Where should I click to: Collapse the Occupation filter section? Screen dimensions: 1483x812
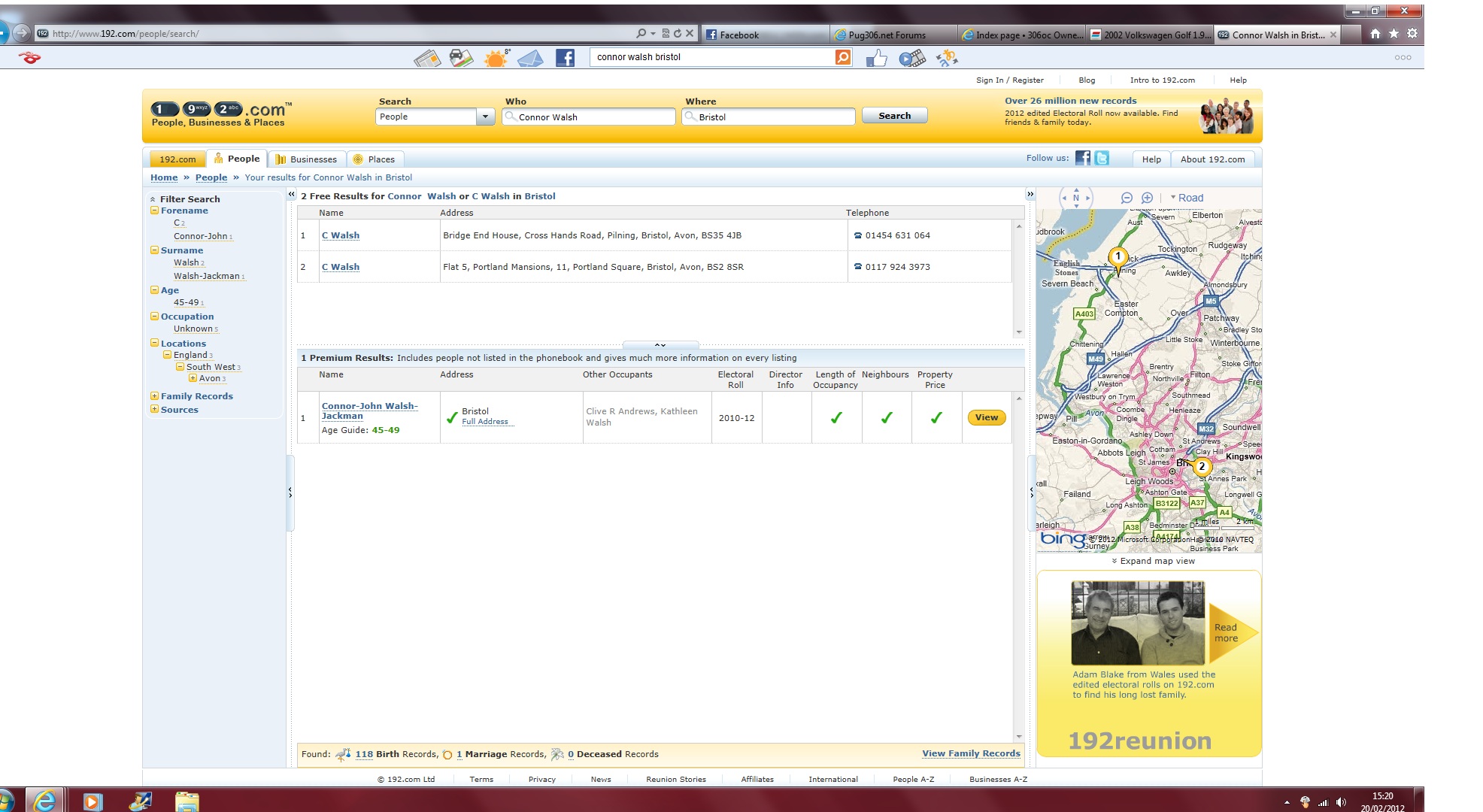154,317
